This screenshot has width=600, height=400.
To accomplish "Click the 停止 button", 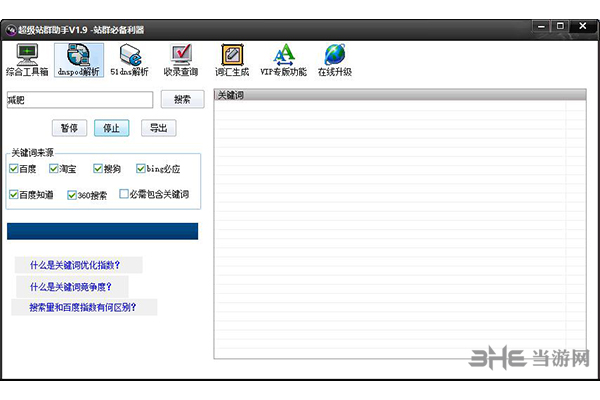I will (x=112, y=128).
